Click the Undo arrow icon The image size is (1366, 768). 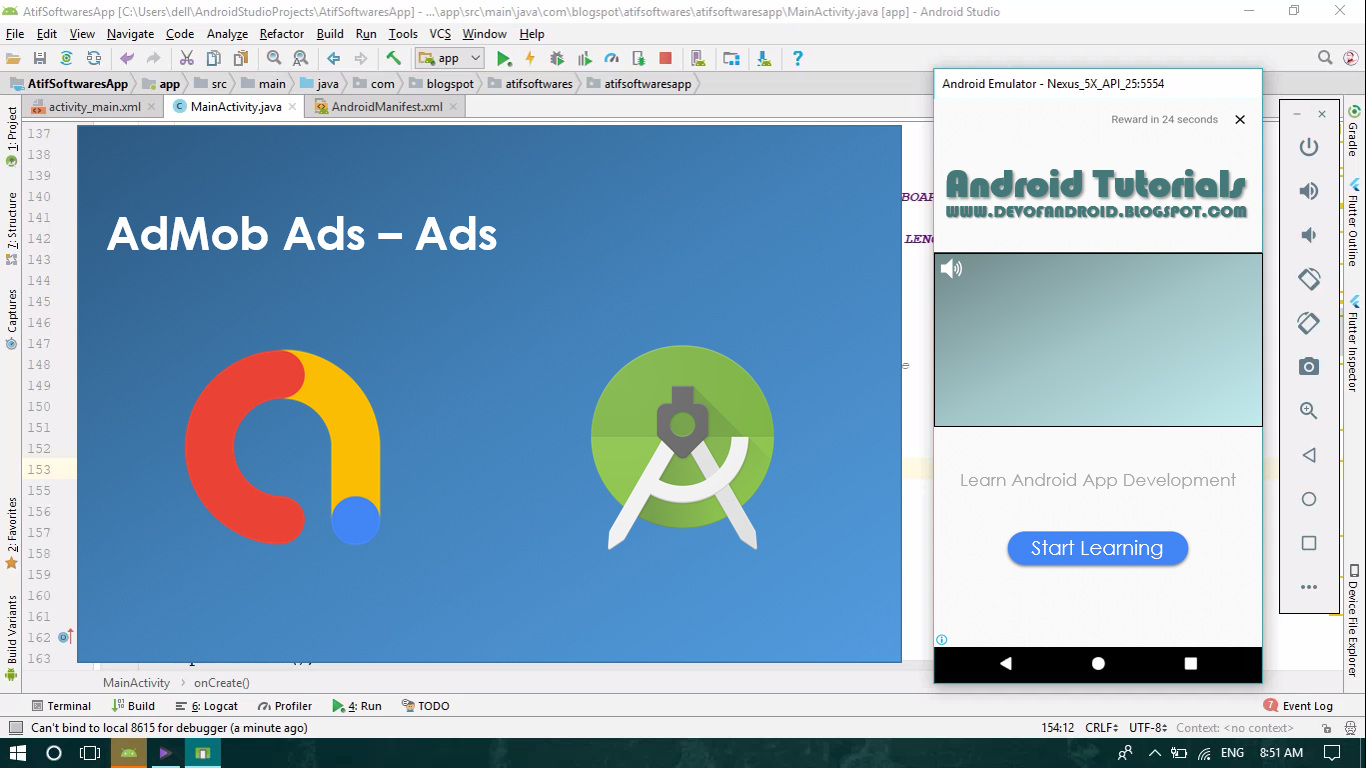pyautogui.click(x=127, y=58)
